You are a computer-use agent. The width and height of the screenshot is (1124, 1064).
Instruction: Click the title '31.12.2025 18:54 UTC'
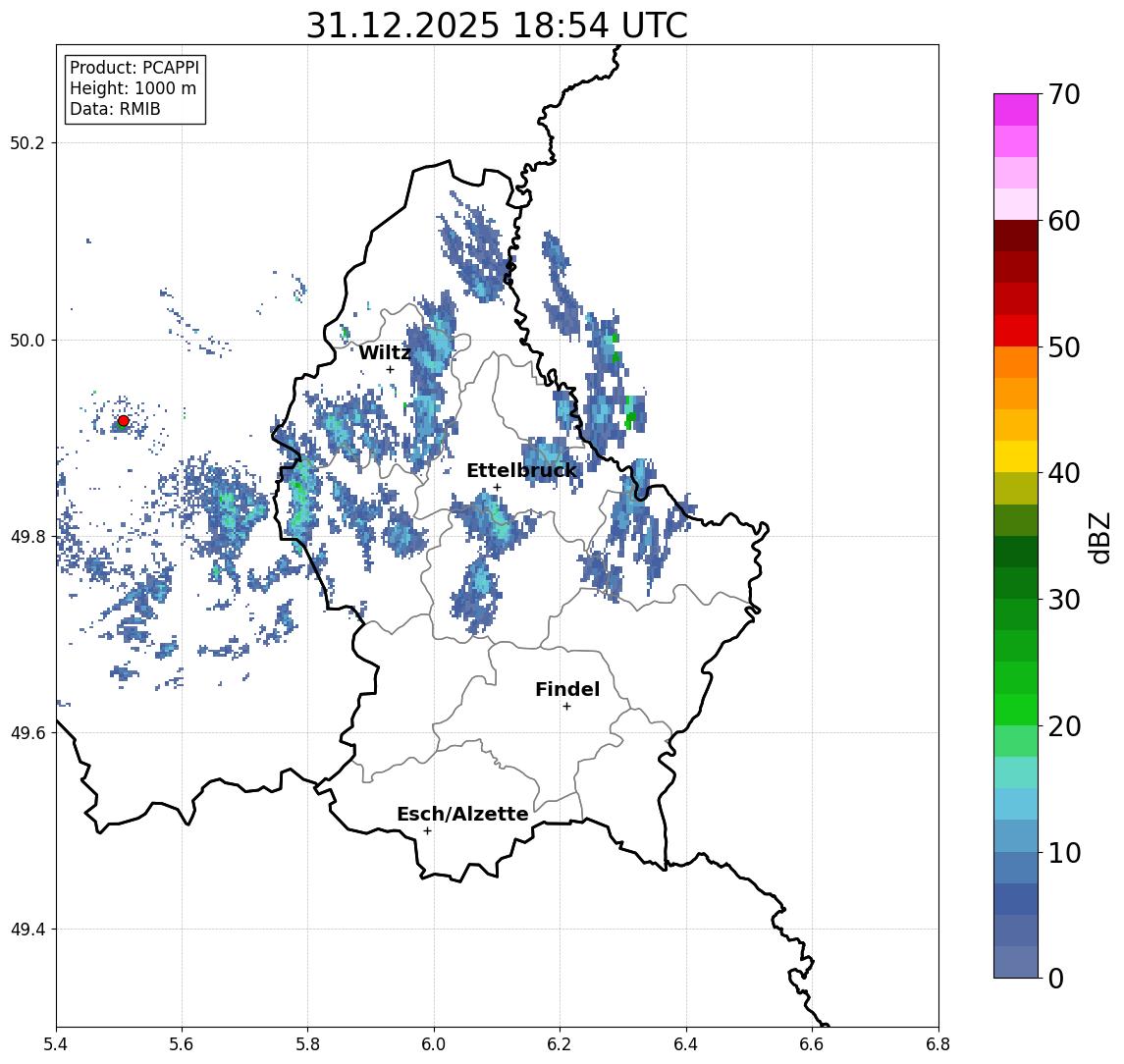(x=497, y=26)
